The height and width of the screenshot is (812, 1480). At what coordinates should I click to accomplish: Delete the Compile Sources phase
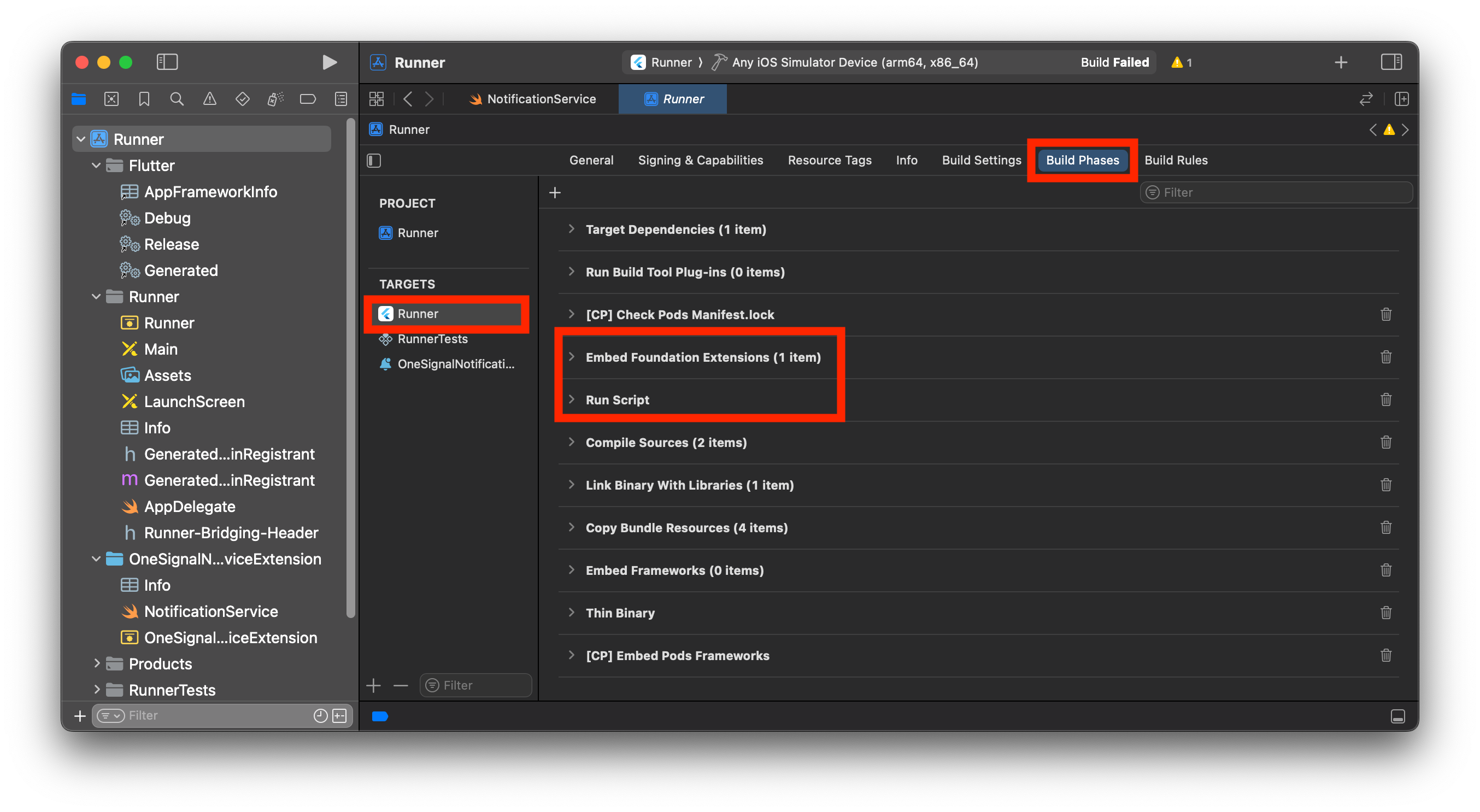[1386, 442]
